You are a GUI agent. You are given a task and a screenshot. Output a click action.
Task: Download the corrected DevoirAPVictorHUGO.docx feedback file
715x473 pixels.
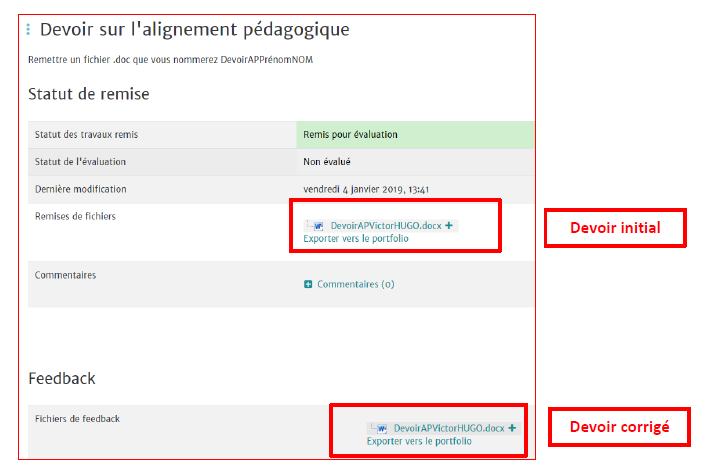(448, 428)
